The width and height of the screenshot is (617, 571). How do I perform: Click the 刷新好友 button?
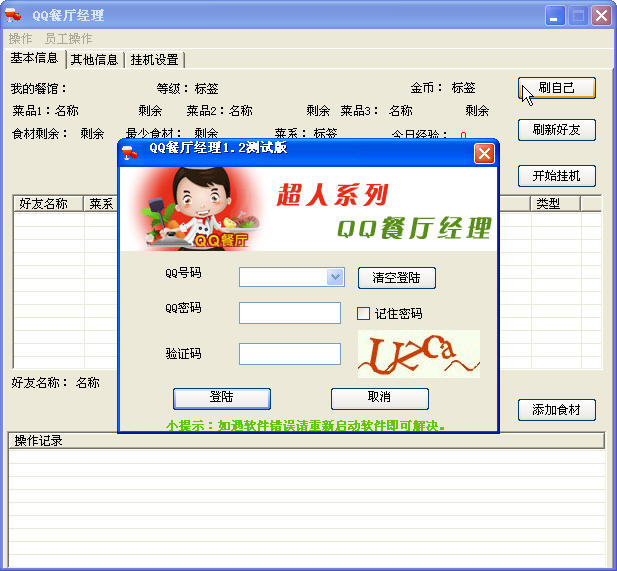click(x=556, y=129)
